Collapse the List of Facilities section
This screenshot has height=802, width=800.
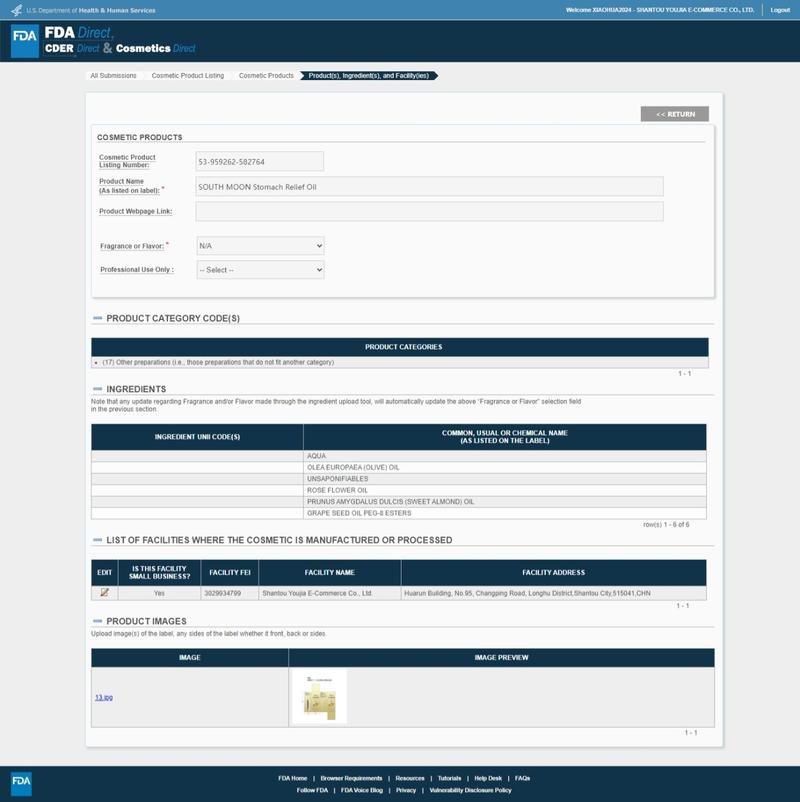[x=98, y=541]
